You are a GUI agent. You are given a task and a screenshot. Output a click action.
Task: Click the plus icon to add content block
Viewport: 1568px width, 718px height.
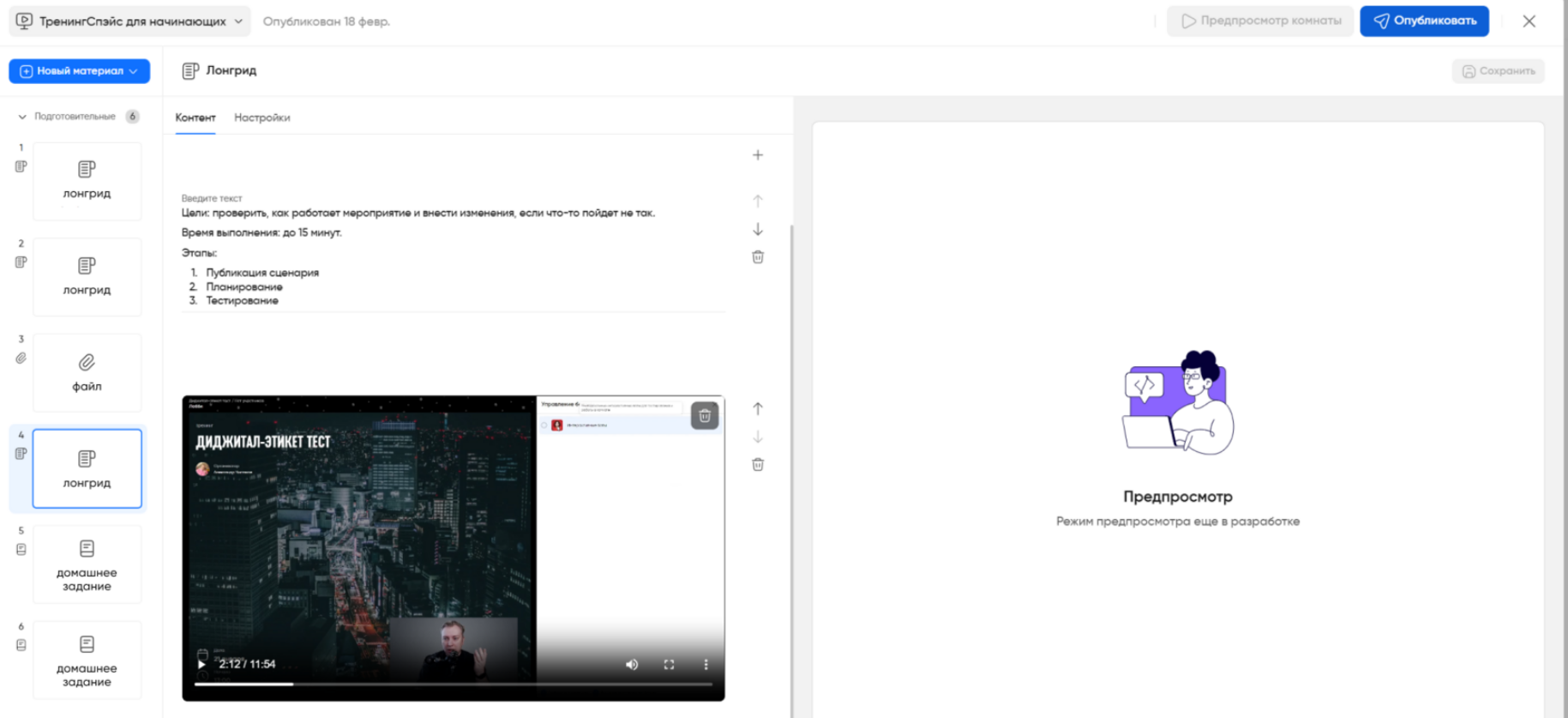click(757, 155)
